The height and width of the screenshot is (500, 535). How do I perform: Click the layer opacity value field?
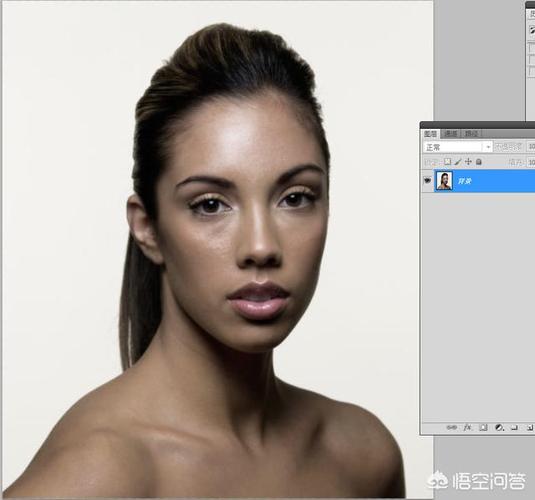(531, 147)
